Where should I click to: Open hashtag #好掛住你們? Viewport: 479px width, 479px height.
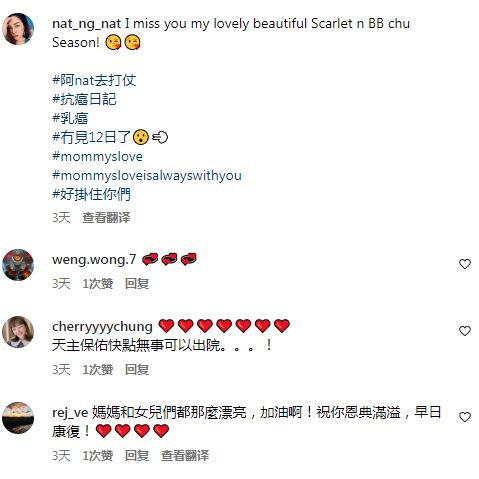91,194
